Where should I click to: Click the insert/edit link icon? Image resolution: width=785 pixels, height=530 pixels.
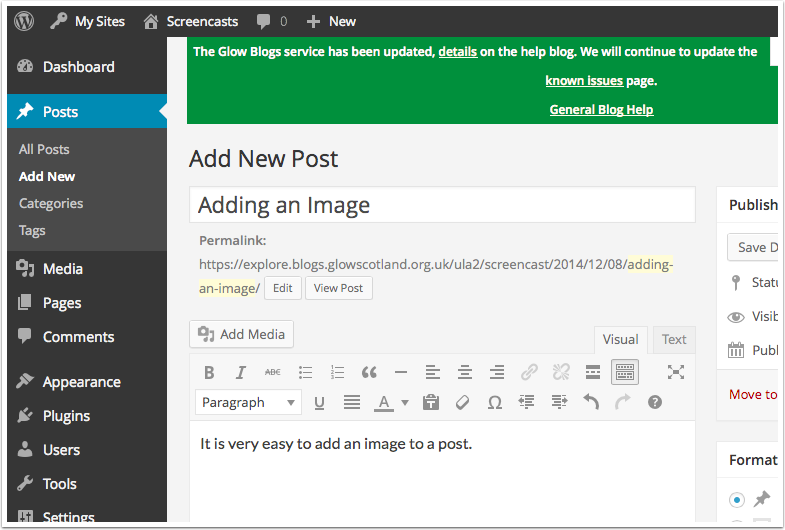[x=529, y=372]
